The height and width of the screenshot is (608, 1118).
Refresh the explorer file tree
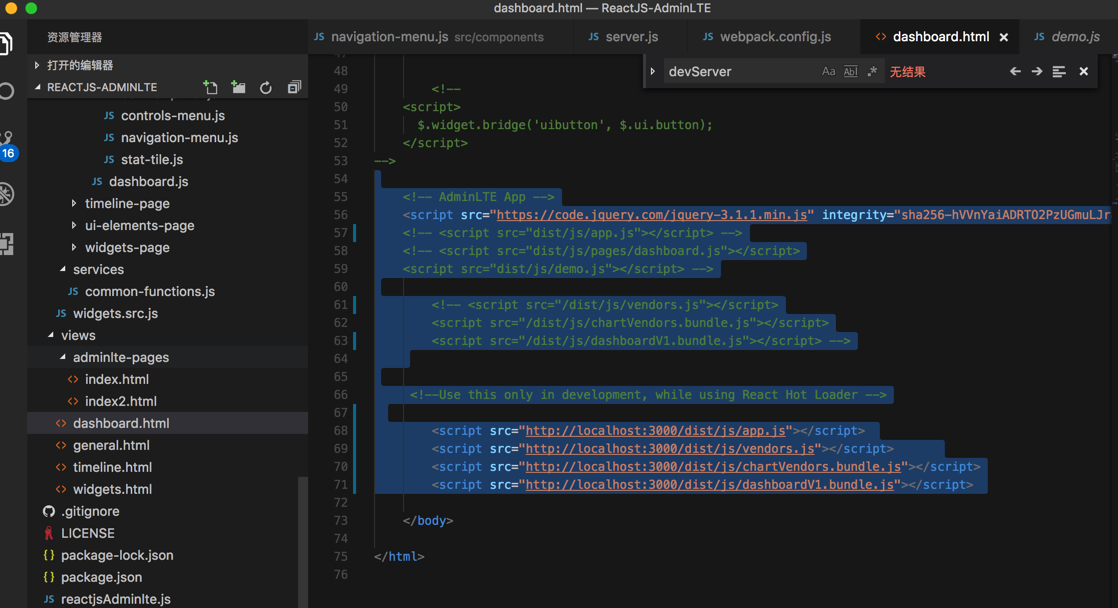[266, 88]
